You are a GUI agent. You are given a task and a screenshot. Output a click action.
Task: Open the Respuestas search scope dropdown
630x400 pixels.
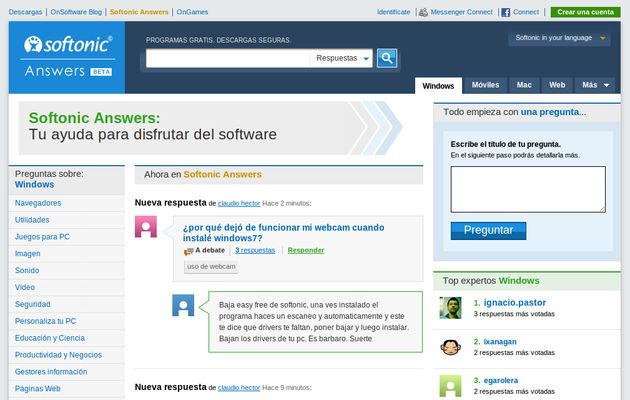click(342, 58)
